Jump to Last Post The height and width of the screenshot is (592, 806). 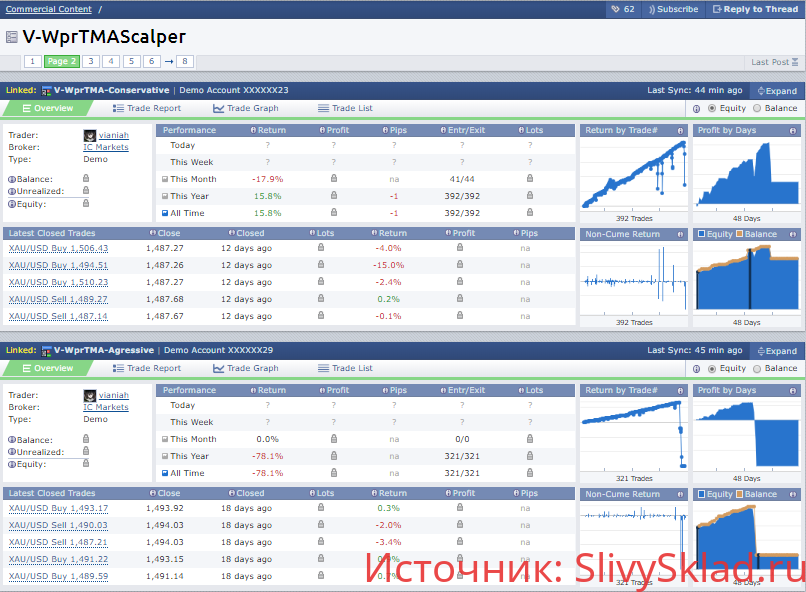774,62
